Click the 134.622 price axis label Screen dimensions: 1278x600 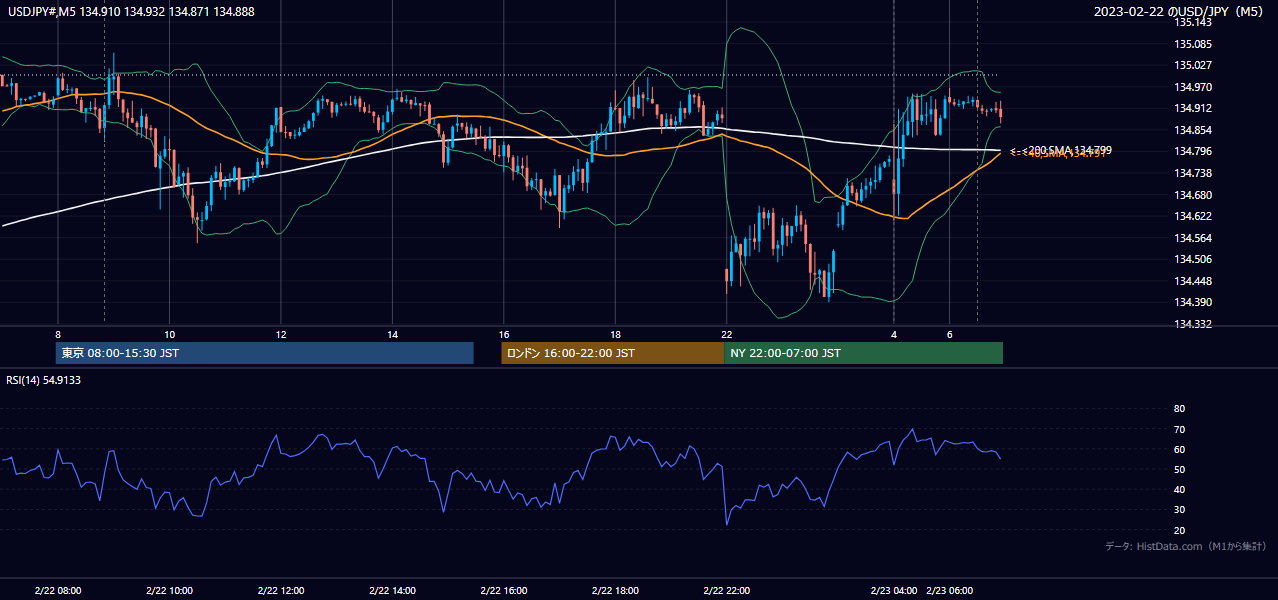(x=1193, y=216)
